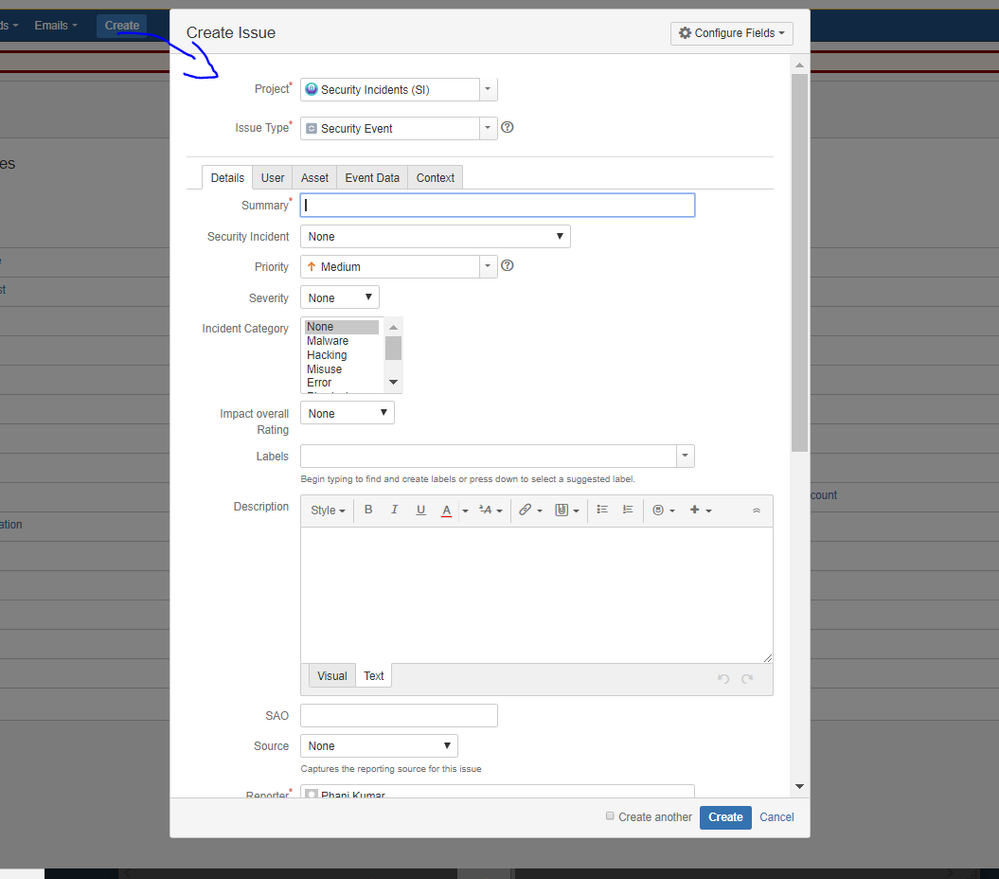The image size is (999, 879).
Task: Open the Configure Fields button
Action: (x=731, y=33)
